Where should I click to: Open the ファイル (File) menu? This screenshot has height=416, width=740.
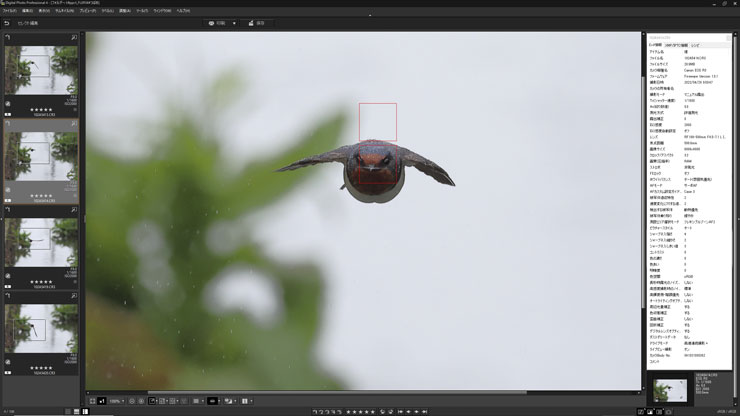pyautogui.click(x=9, y=10)
